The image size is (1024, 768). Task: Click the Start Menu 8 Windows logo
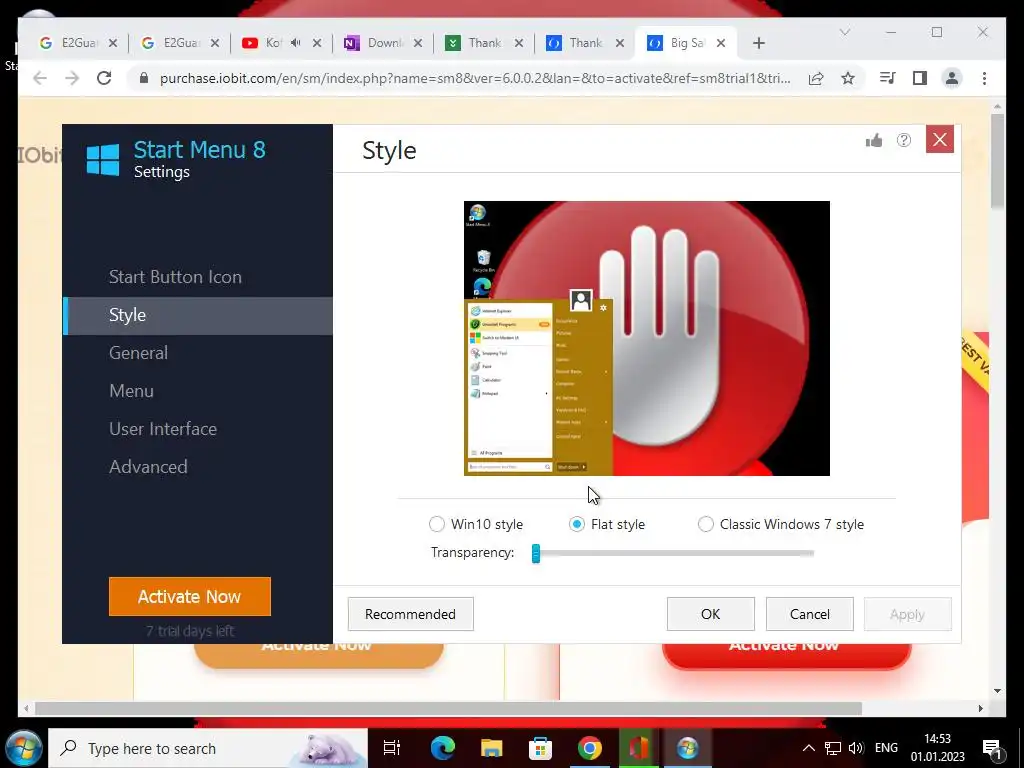(103, 159)
